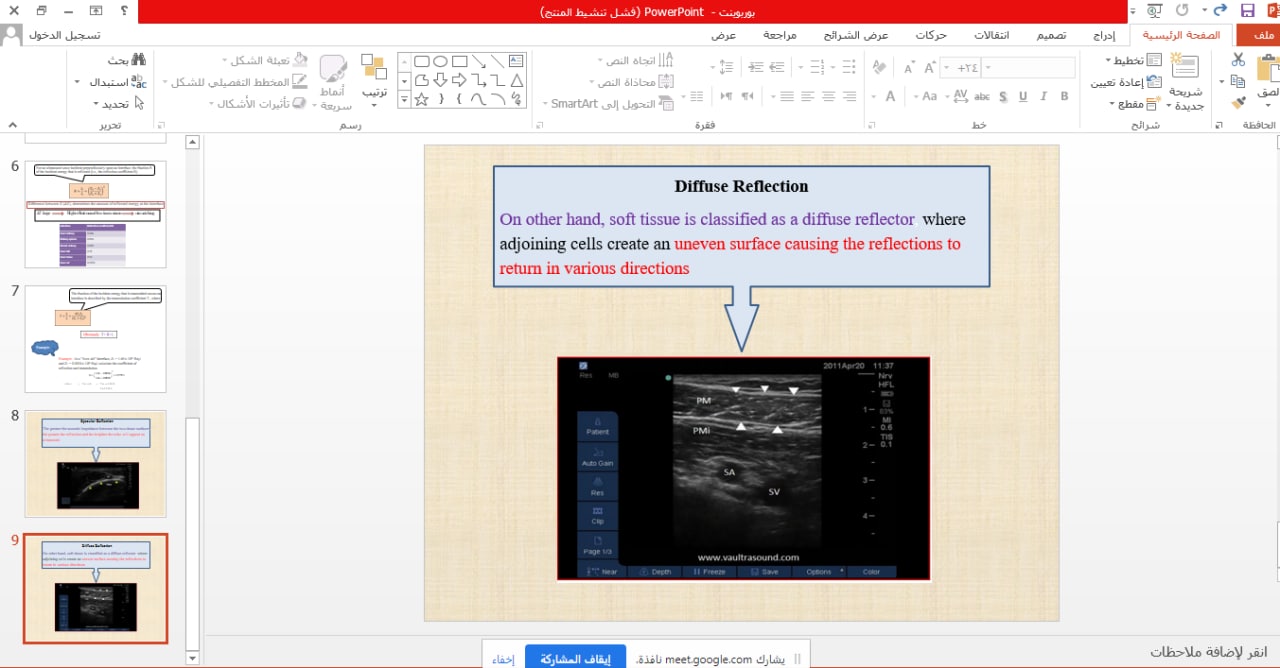Click the Format Painter brush icon
1280x668 pixels.
tap(1238, 102)
